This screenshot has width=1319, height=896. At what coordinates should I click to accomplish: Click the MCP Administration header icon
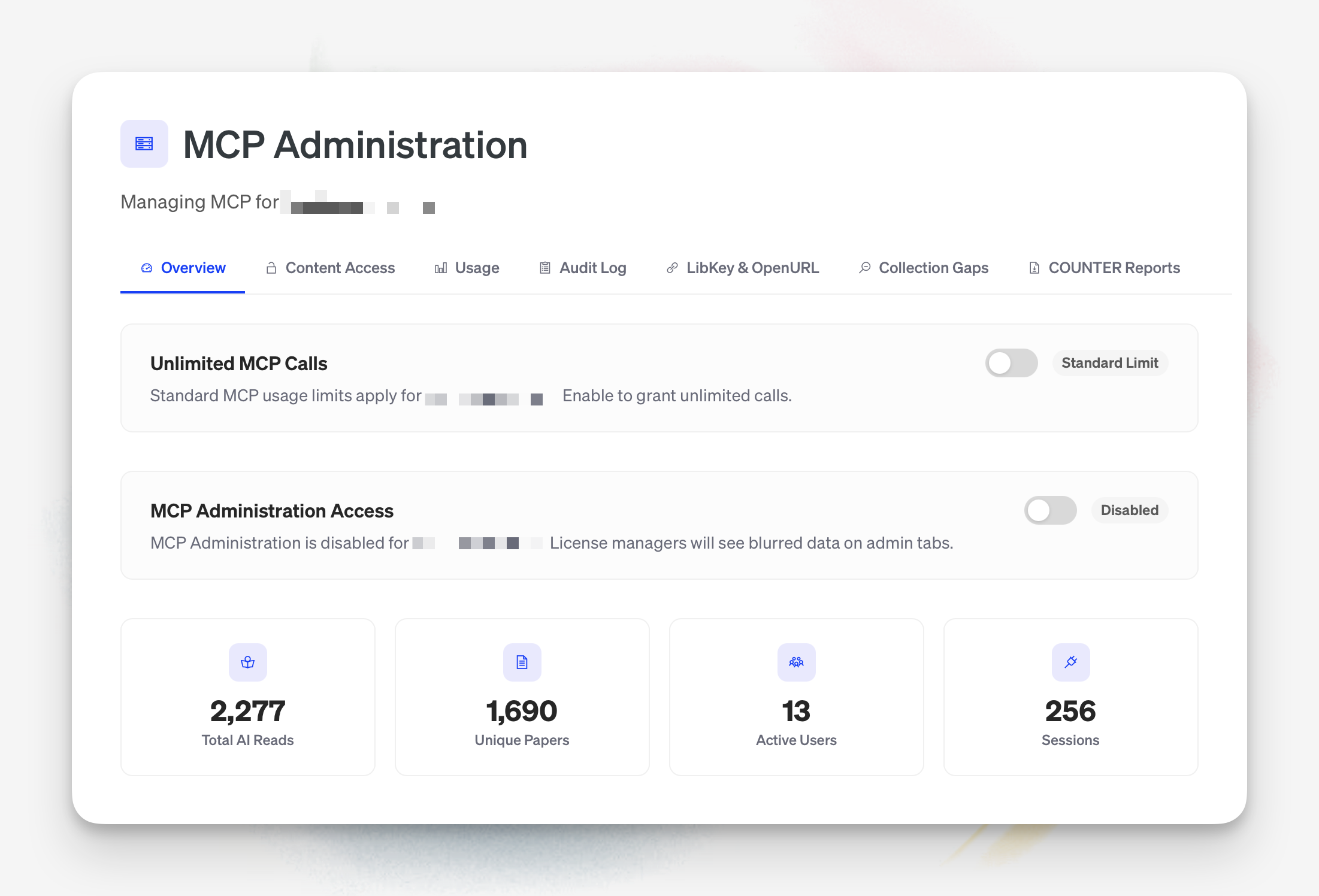(x=144, y=144)
